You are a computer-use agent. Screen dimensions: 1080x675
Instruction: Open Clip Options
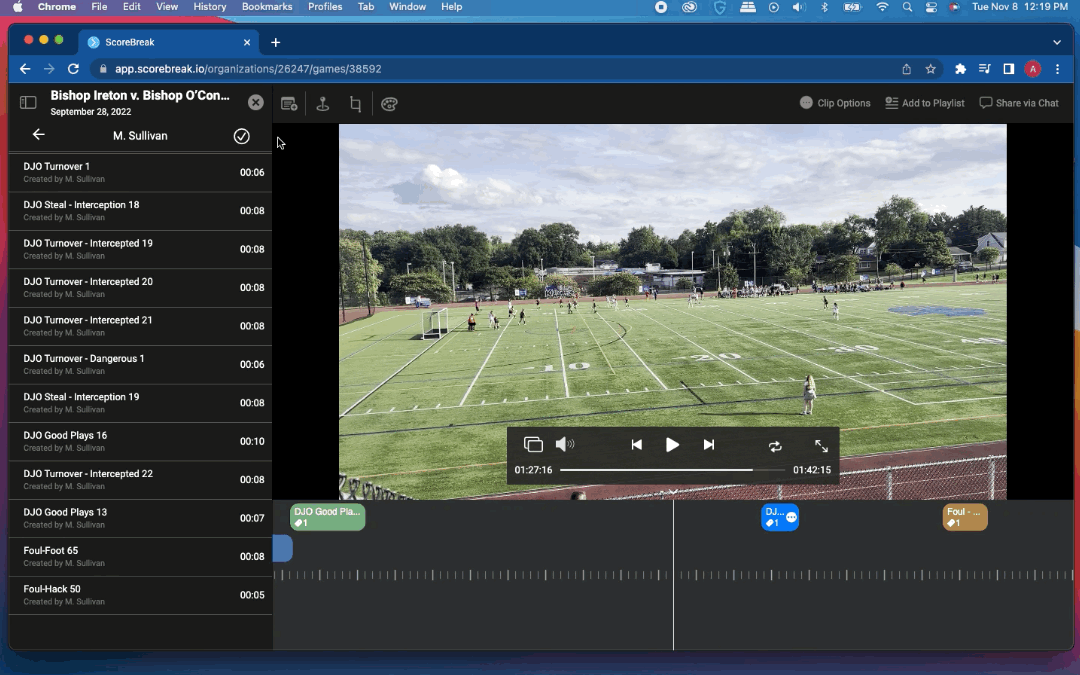[835, 103]
